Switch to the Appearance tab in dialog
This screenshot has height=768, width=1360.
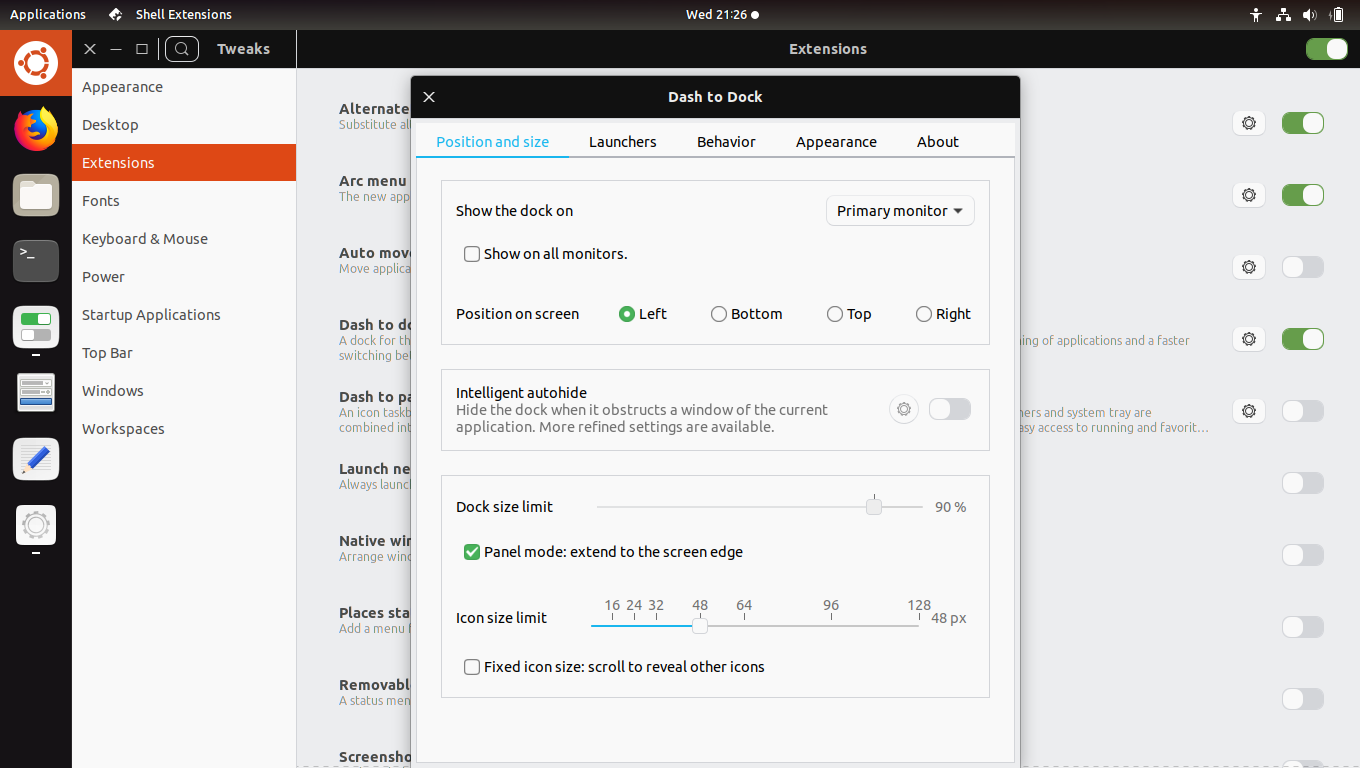836,142
